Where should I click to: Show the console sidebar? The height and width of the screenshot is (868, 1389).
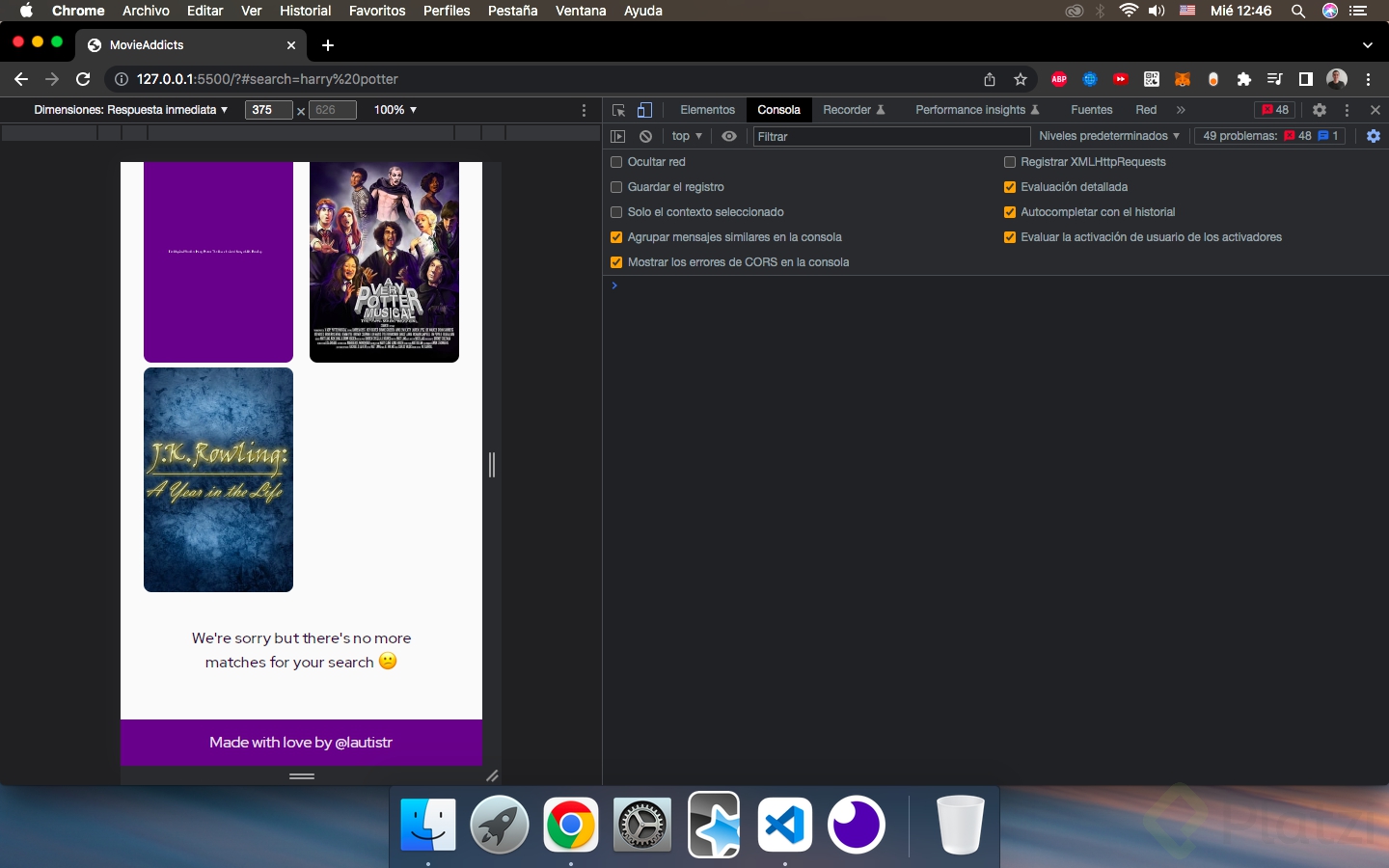click(x=618, y=136)
